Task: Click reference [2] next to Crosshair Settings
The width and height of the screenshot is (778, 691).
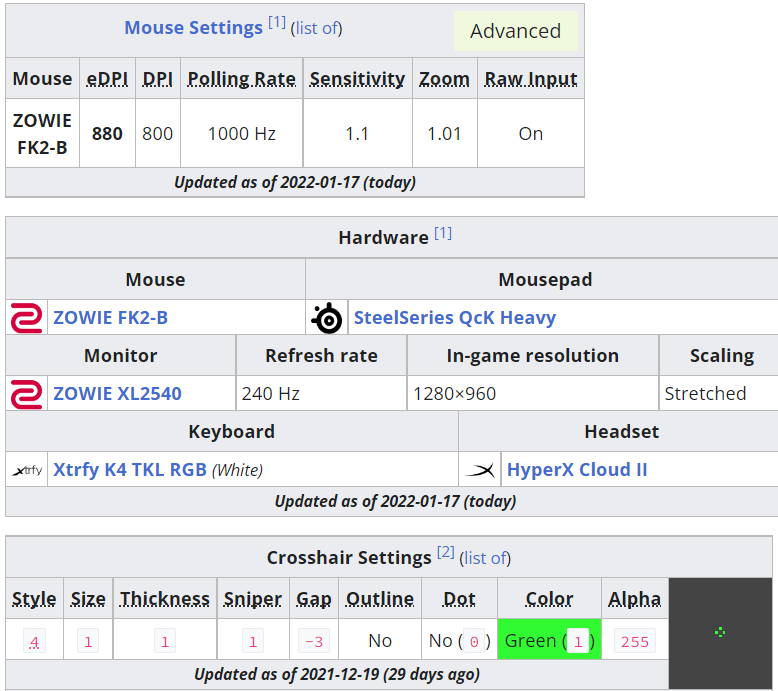Action: tap(446, 553)
